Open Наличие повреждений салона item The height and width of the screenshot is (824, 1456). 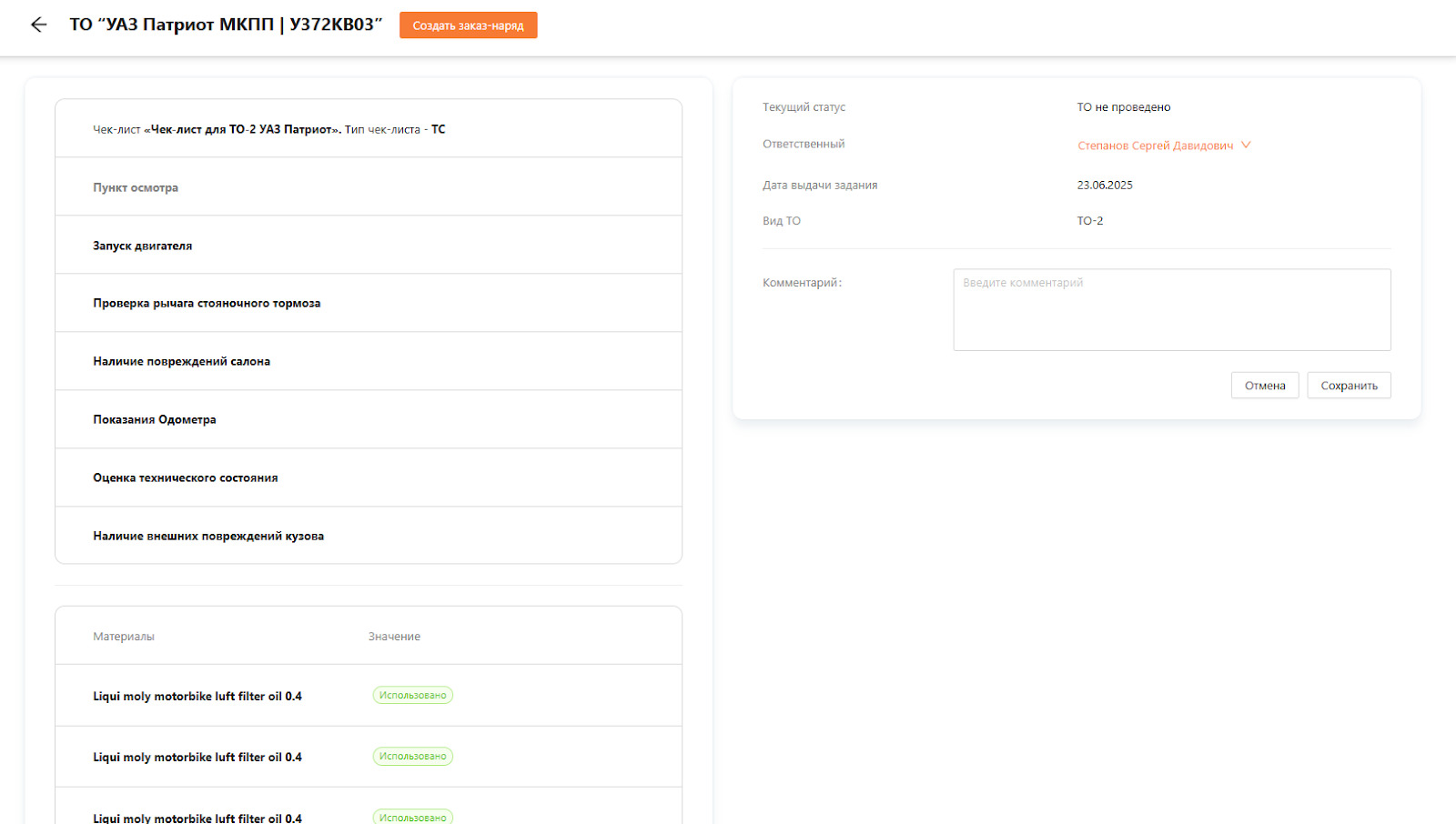[x=181, y=361]
